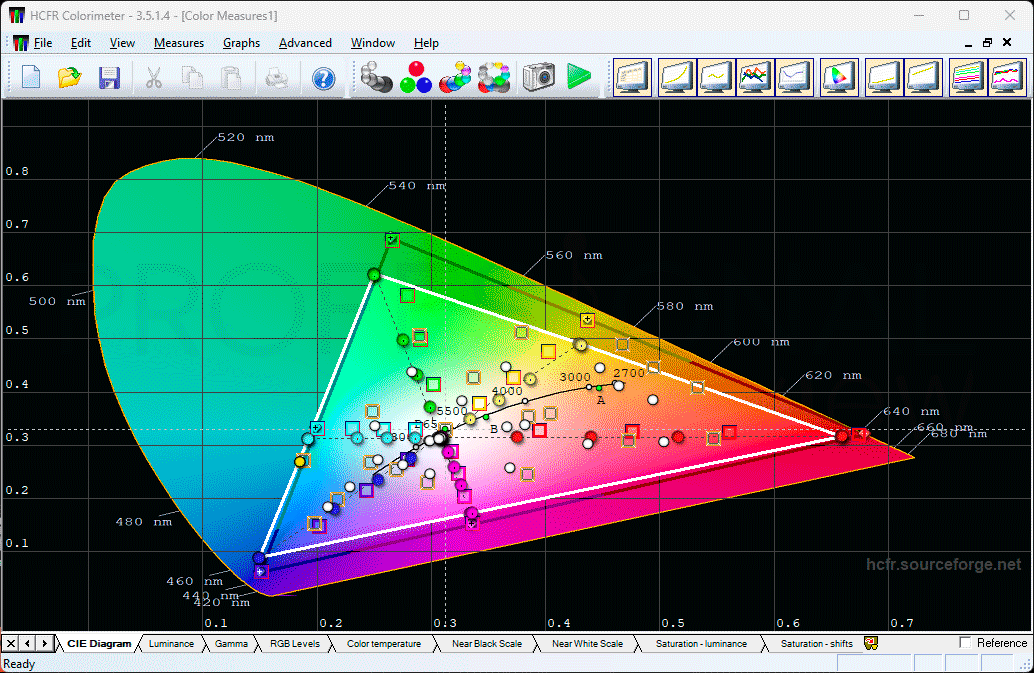This screenshot has height=673, width=1034.
Task: Click small icon after Saturation - shifts tab
Action: pyautogui.click(x=870, y=643)
